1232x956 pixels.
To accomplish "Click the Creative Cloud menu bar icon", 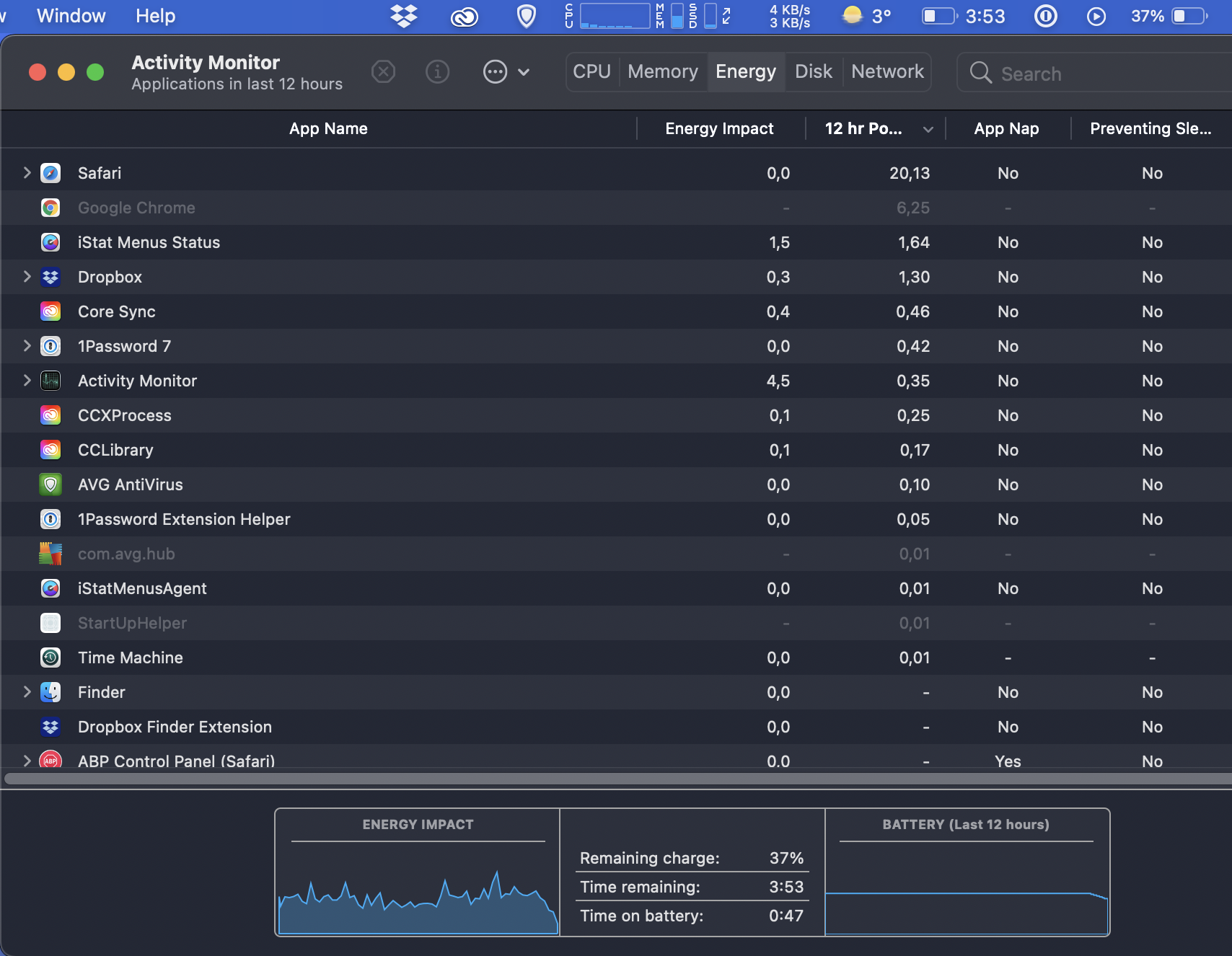I will (x=464, y=16).
